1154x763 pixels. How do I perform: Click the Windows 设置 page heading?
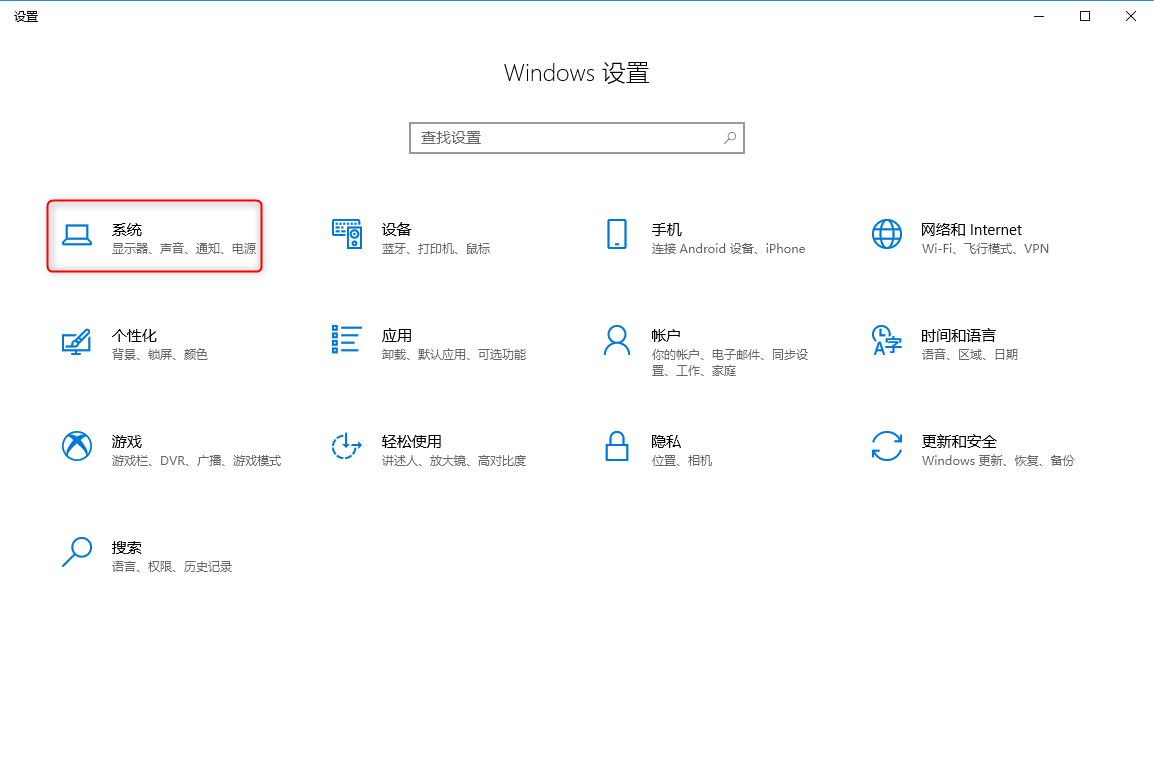[577, 73]
